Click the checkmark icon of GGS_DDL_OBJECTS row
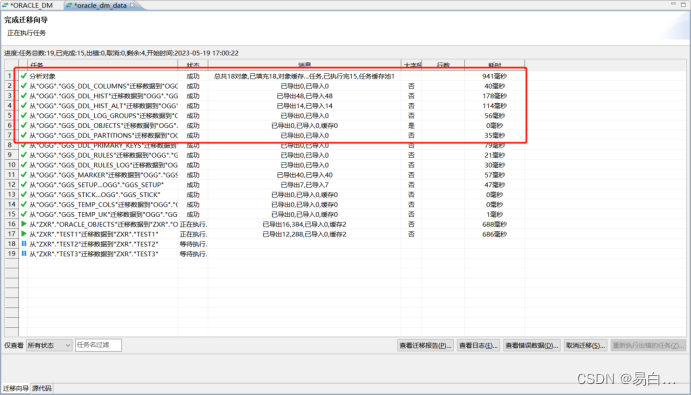 coord(23,125)
